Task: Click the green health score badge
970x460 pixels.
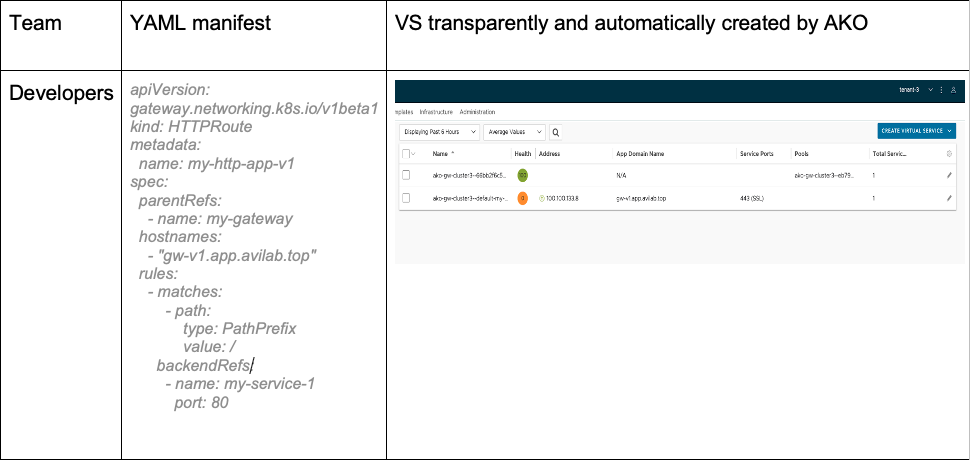Action: click(x=522, y=175)
